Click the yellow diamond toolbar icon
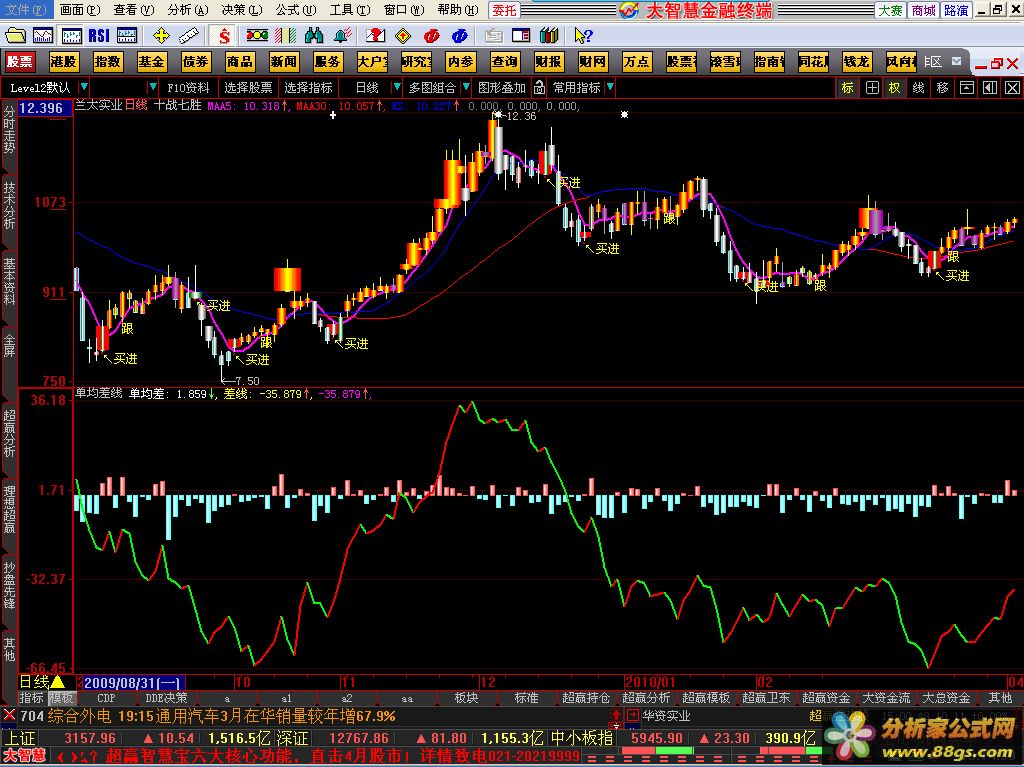1024x767 pixels. coord(404,35)
